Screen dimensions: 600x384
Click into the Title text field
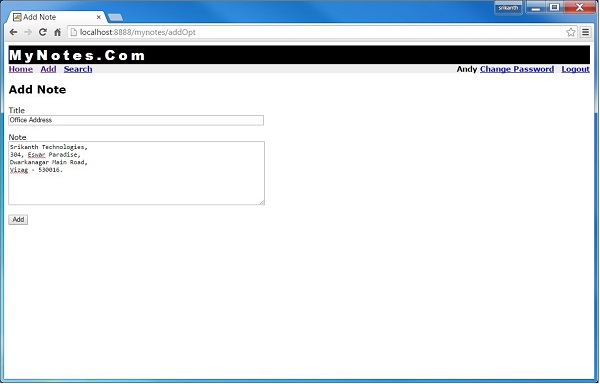136,120
